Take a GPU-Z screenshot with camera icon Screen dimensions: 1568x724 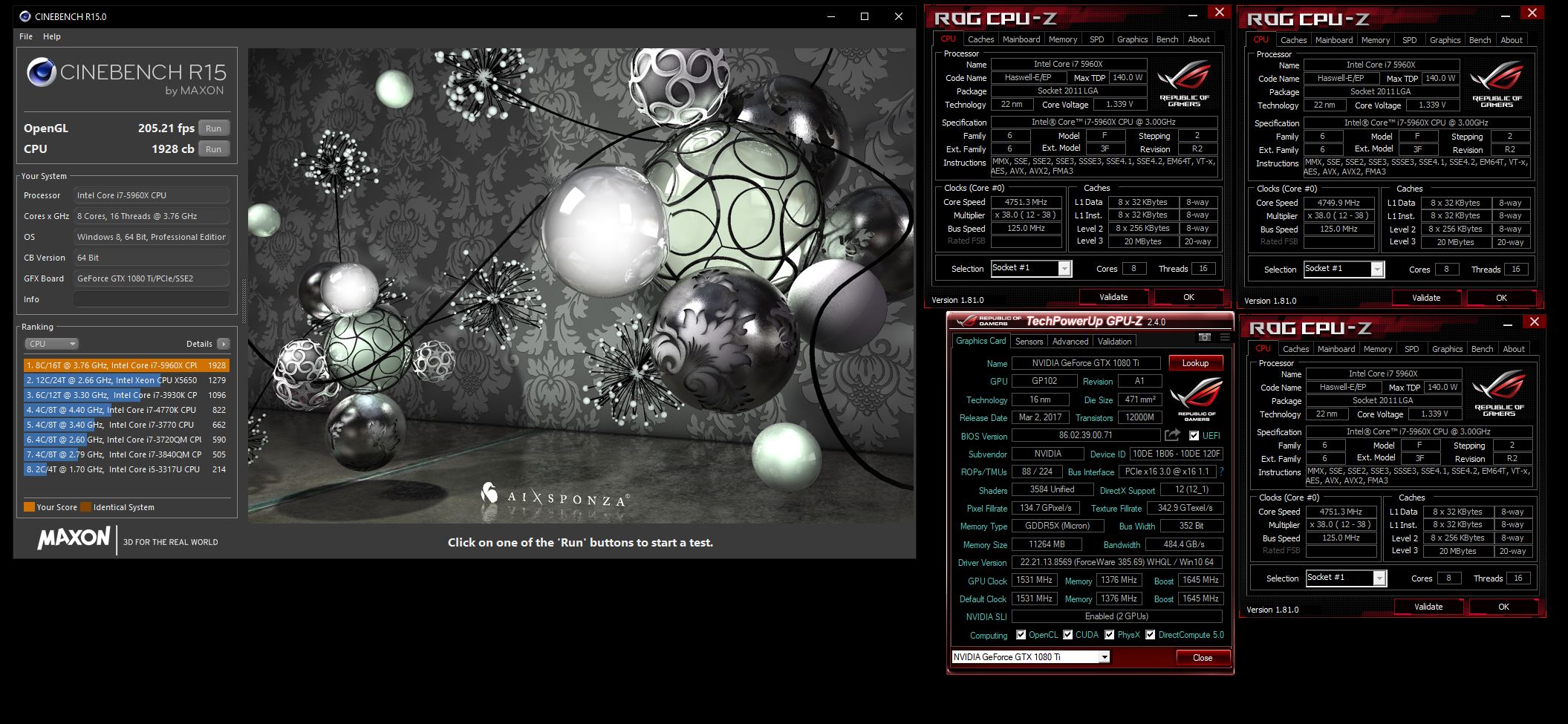[1204, 337]
